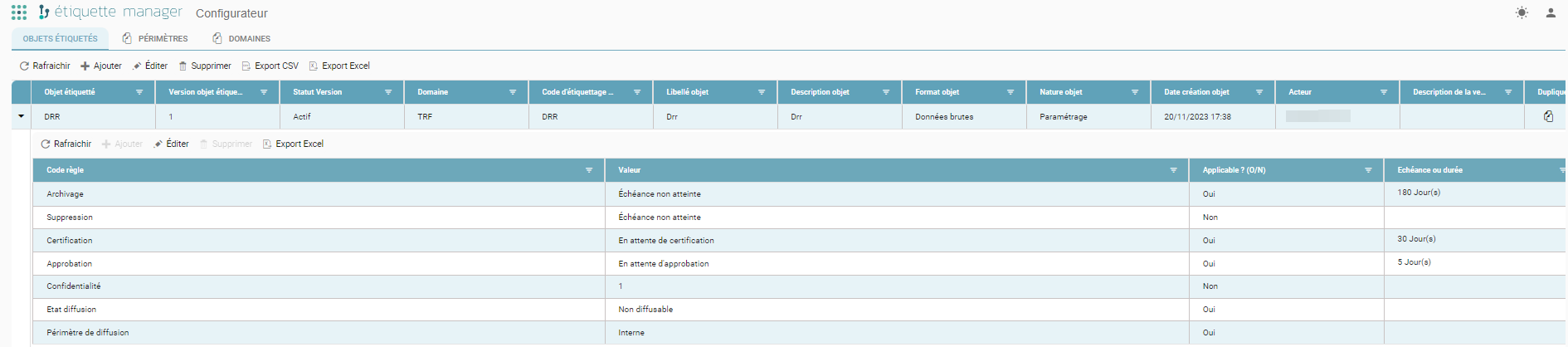Open filter for Description de la version column
This screenshot has height=347, width=1568.
(x=1508, y=92)
